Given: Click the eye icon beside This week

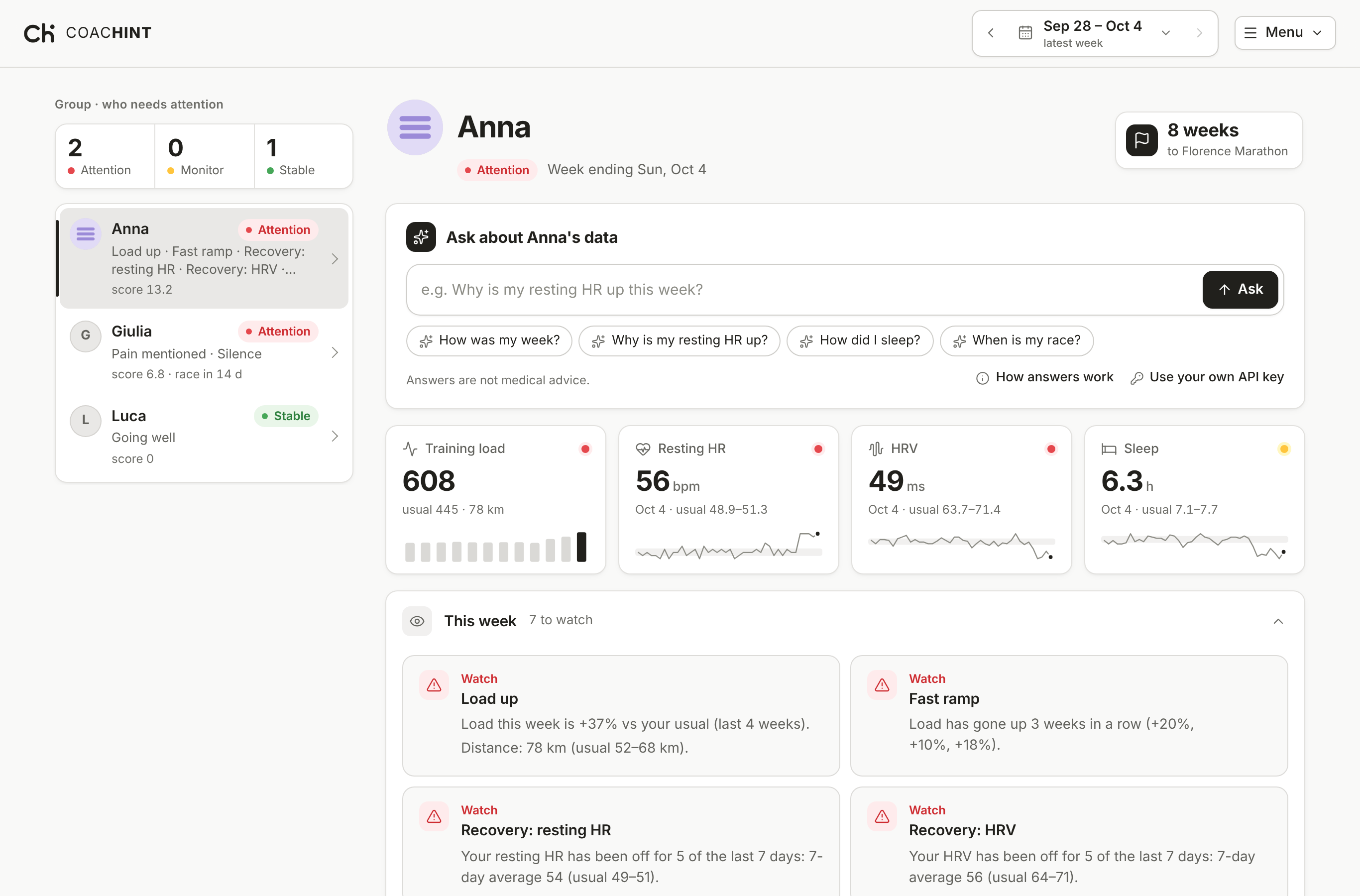Looking at the screenshot, I should [x=417, y=621].
